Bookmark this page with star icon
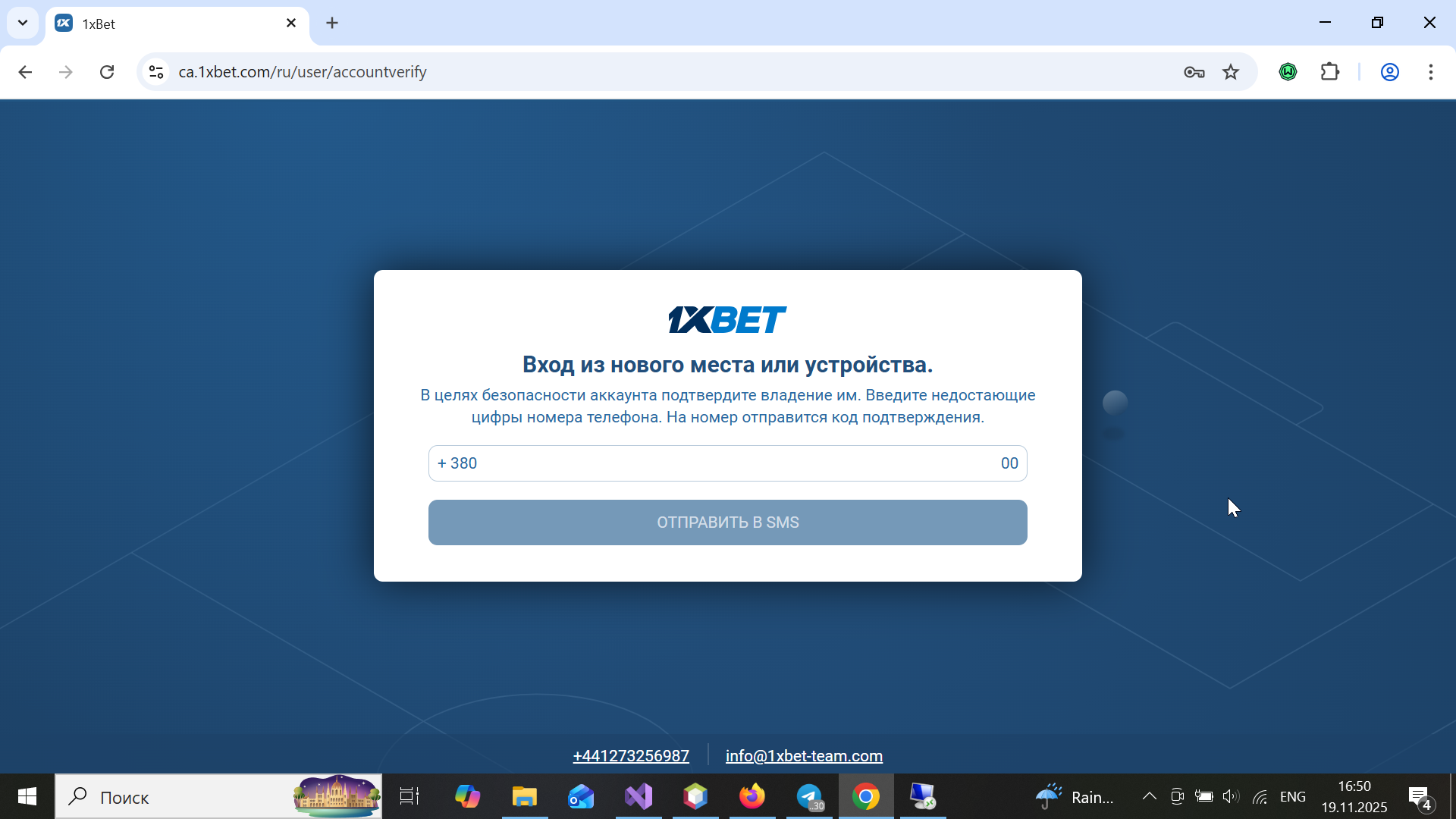The width and height of the screenshot is (1456, 819). pyautogui.click(x=1231, y=72)
